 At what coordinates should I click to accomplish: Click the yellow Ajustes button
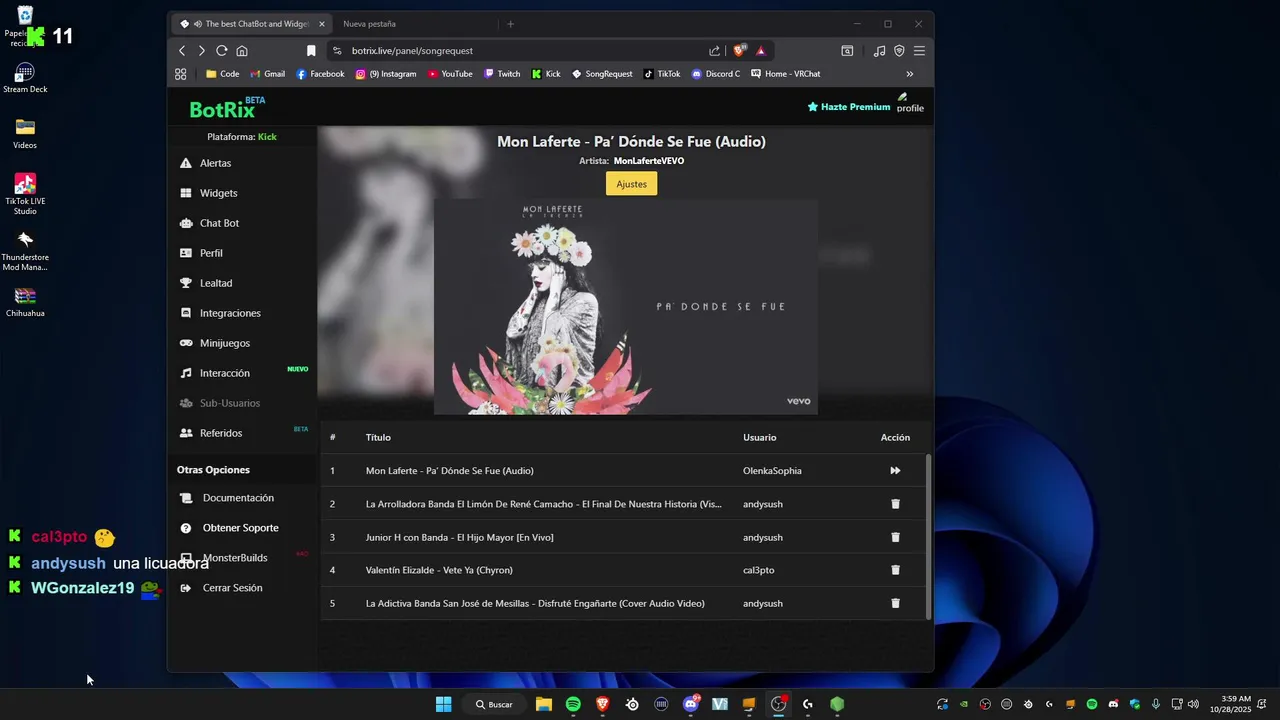coord(631,184)
